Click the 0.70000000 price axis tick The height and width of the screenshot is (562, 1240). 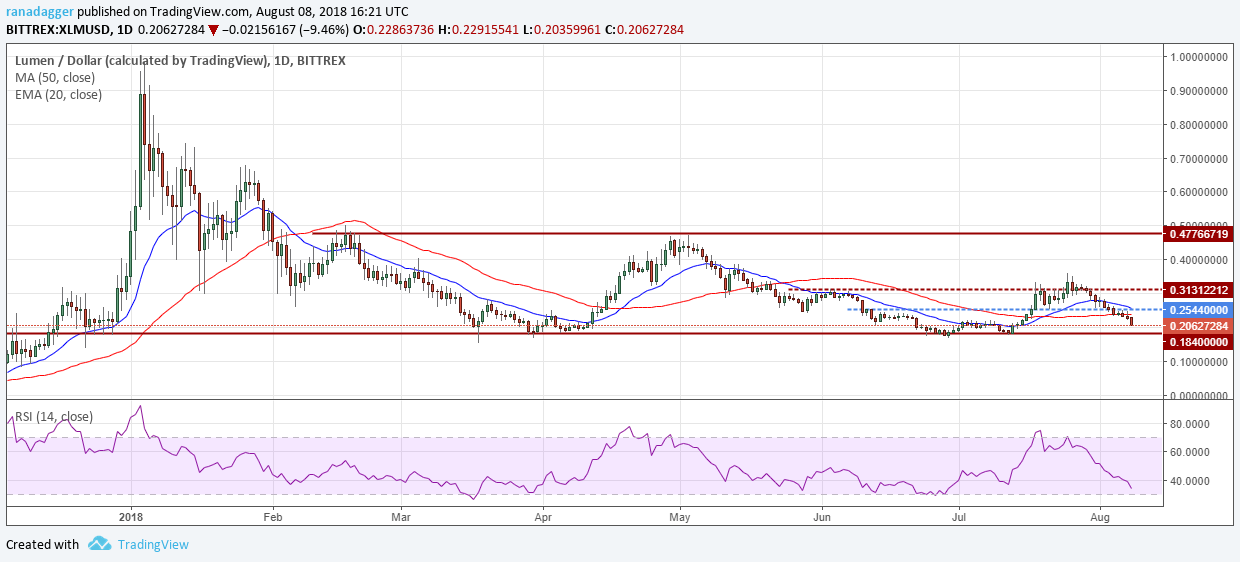1198,159
